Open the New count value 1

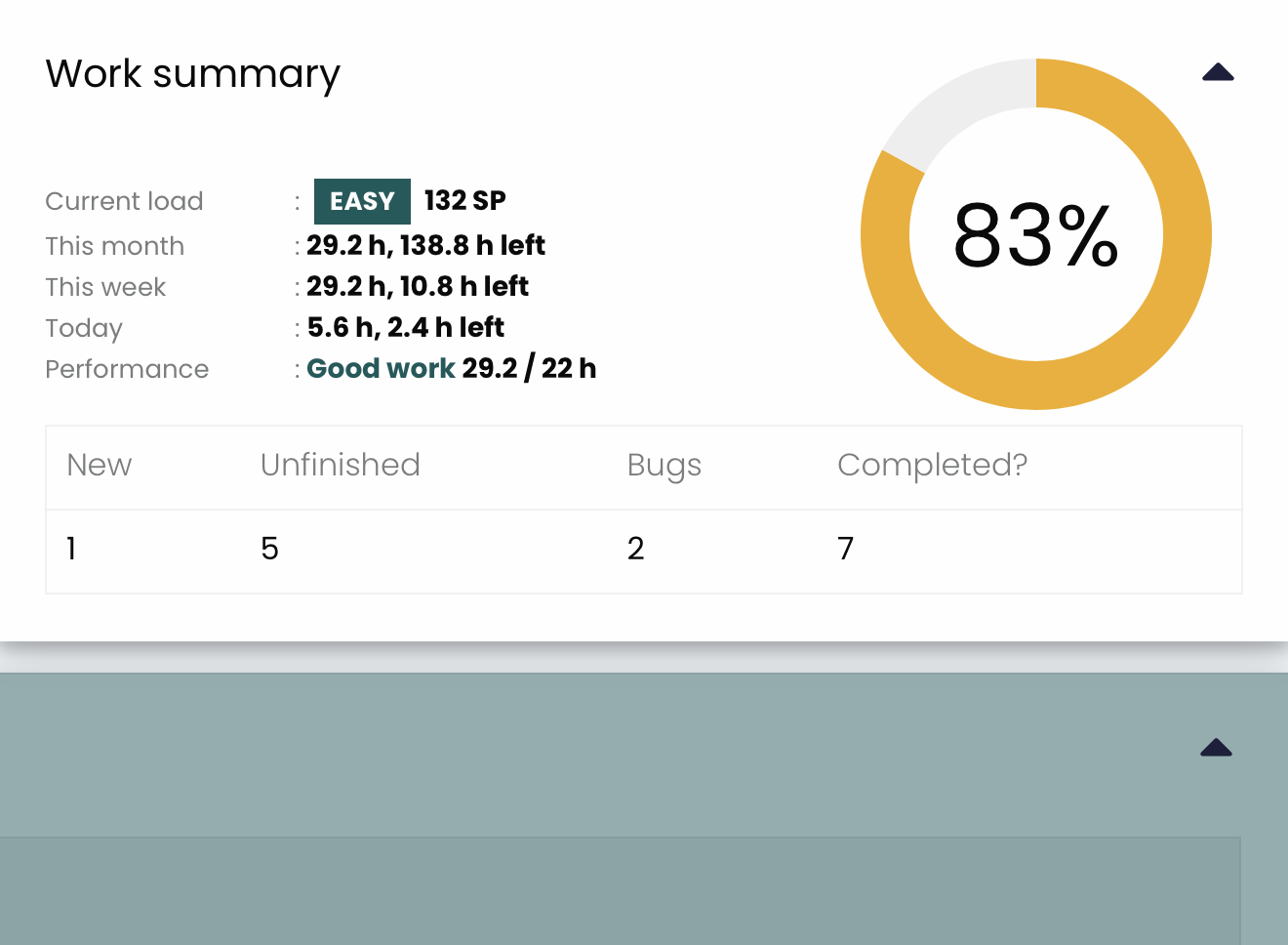(x=71, y=549)
